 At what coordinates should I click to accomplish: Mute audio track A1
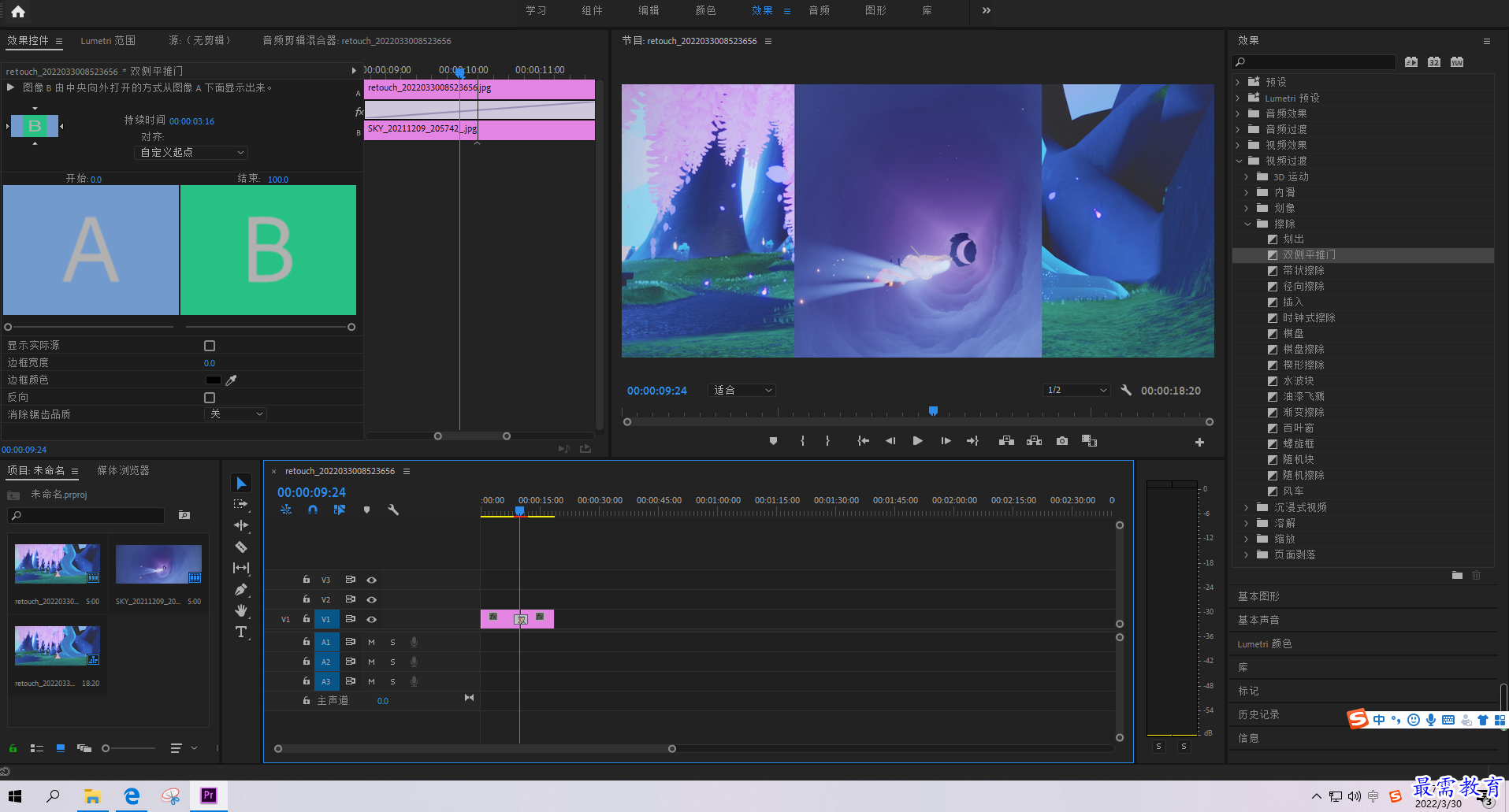click(x=371, y=642)
